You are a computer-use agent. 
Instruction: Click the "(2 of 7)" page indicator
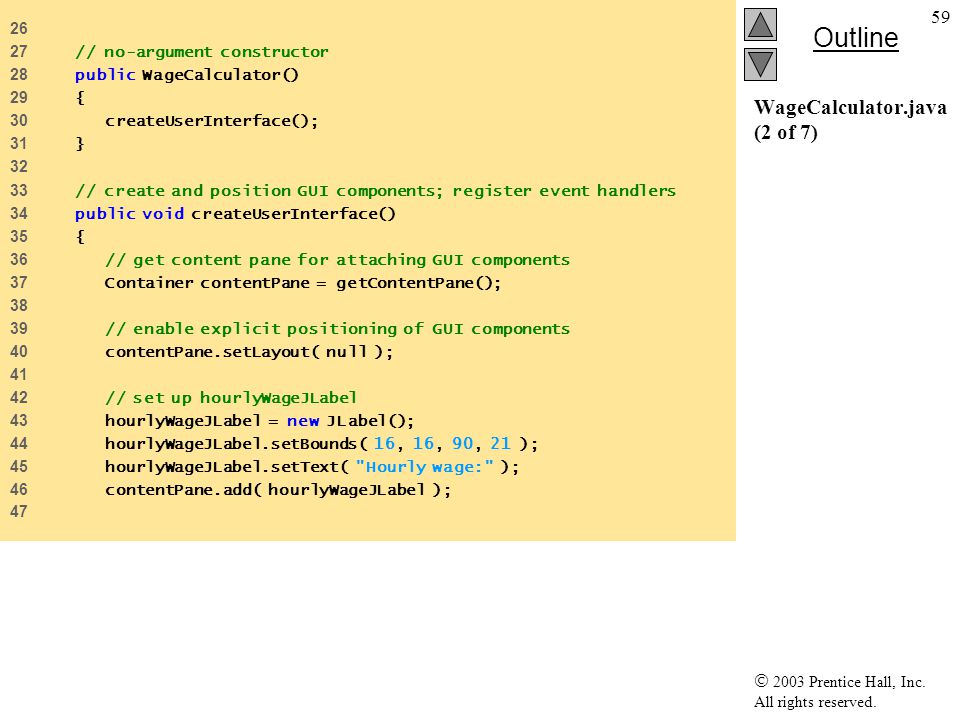pyautogui.click(x=786, y=132)
